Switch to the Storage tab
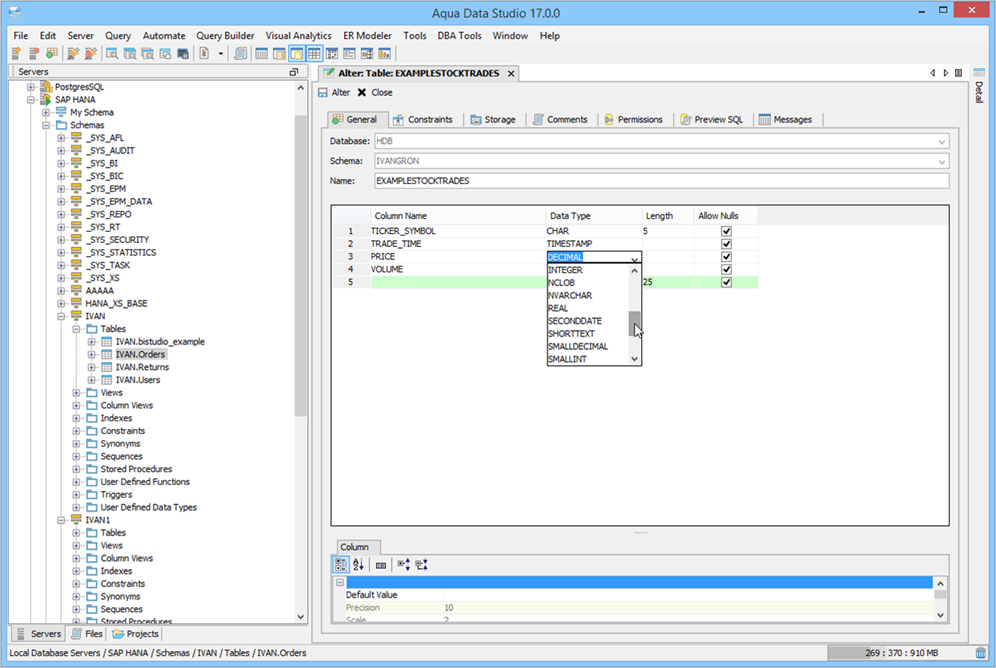This screenshot has height=668, width=996. [493, 119]
